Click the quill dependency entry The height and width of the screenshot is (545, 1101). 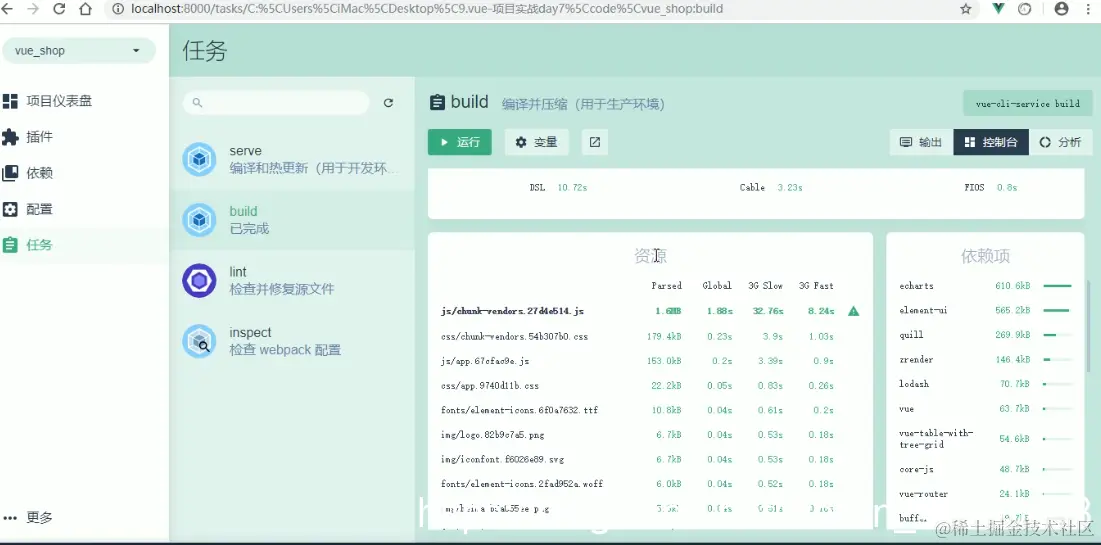tap(985, 335)
